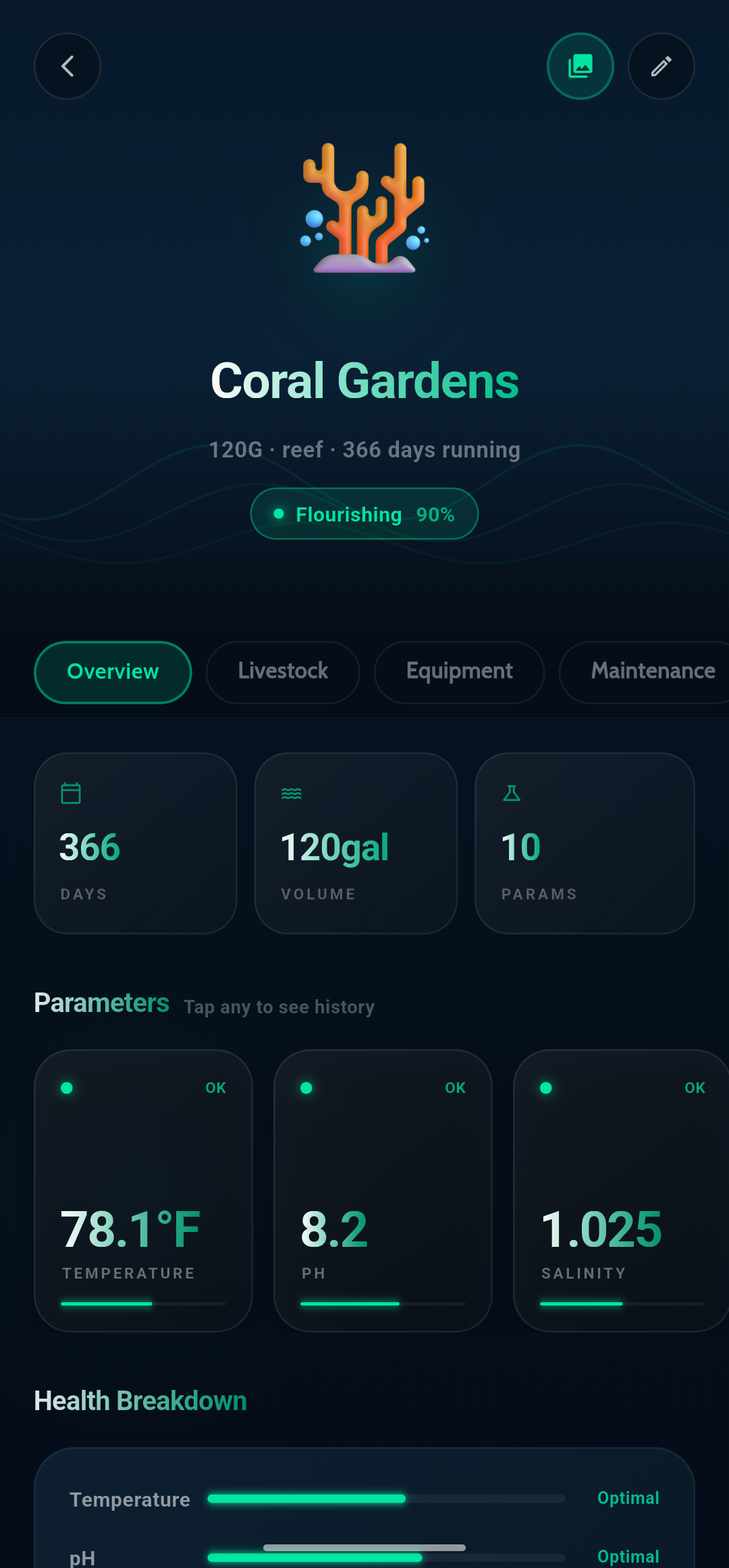729x1568 pixels.
Task: Open the photo gallery icon button
Action: (x=580, y=66)
